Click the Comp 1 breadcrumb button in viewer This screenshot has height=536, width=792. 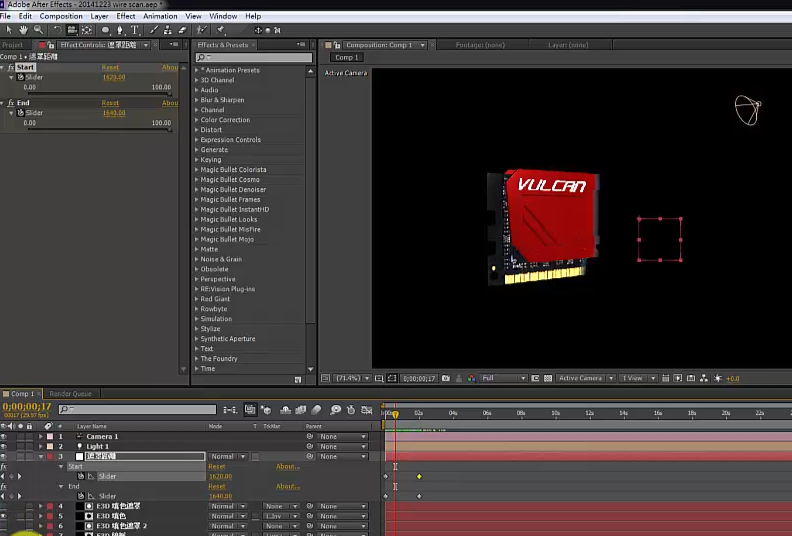pos(346,58)
